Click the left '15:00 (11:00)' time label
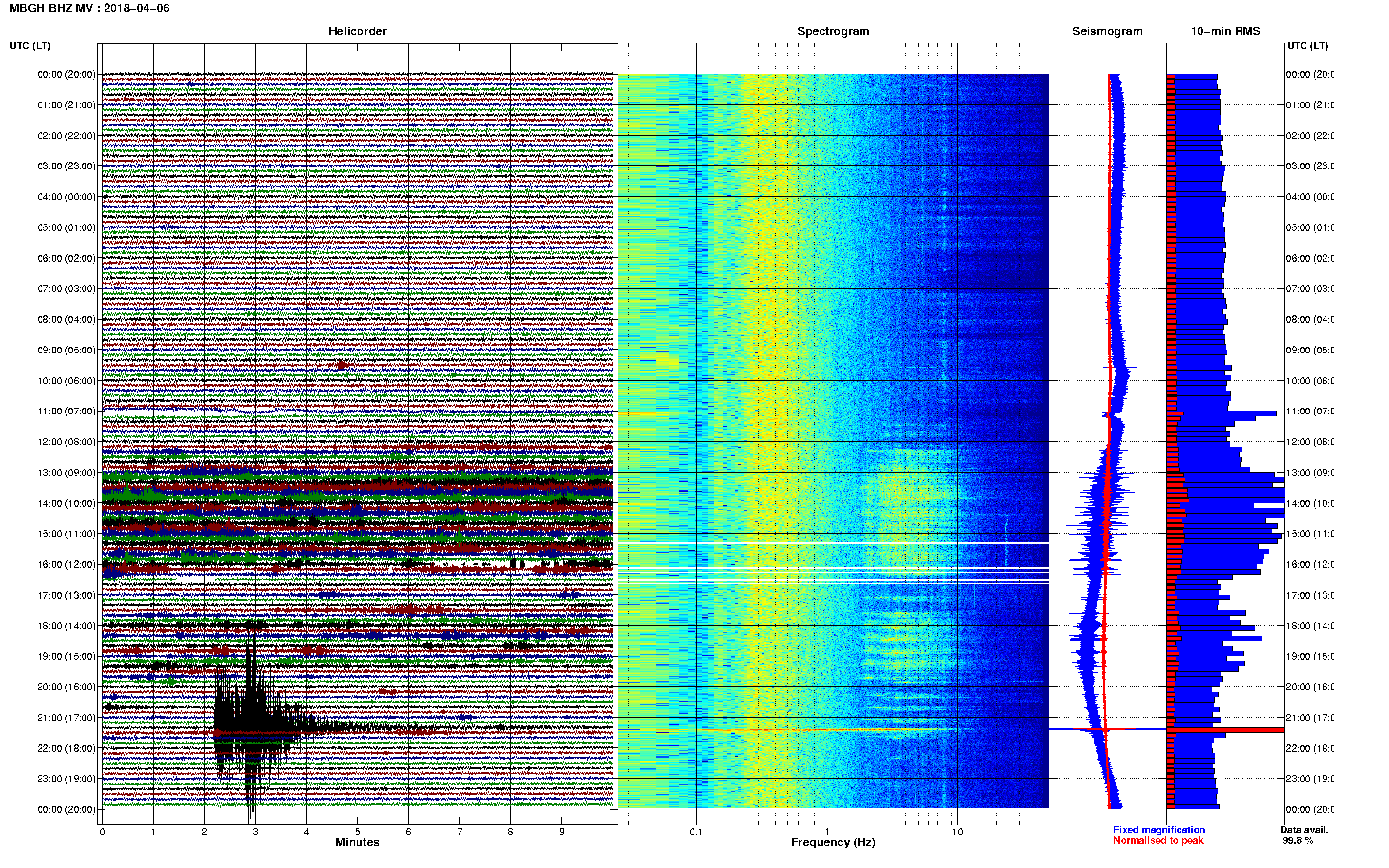This screenshot has width=1389, height=868. 66,534
